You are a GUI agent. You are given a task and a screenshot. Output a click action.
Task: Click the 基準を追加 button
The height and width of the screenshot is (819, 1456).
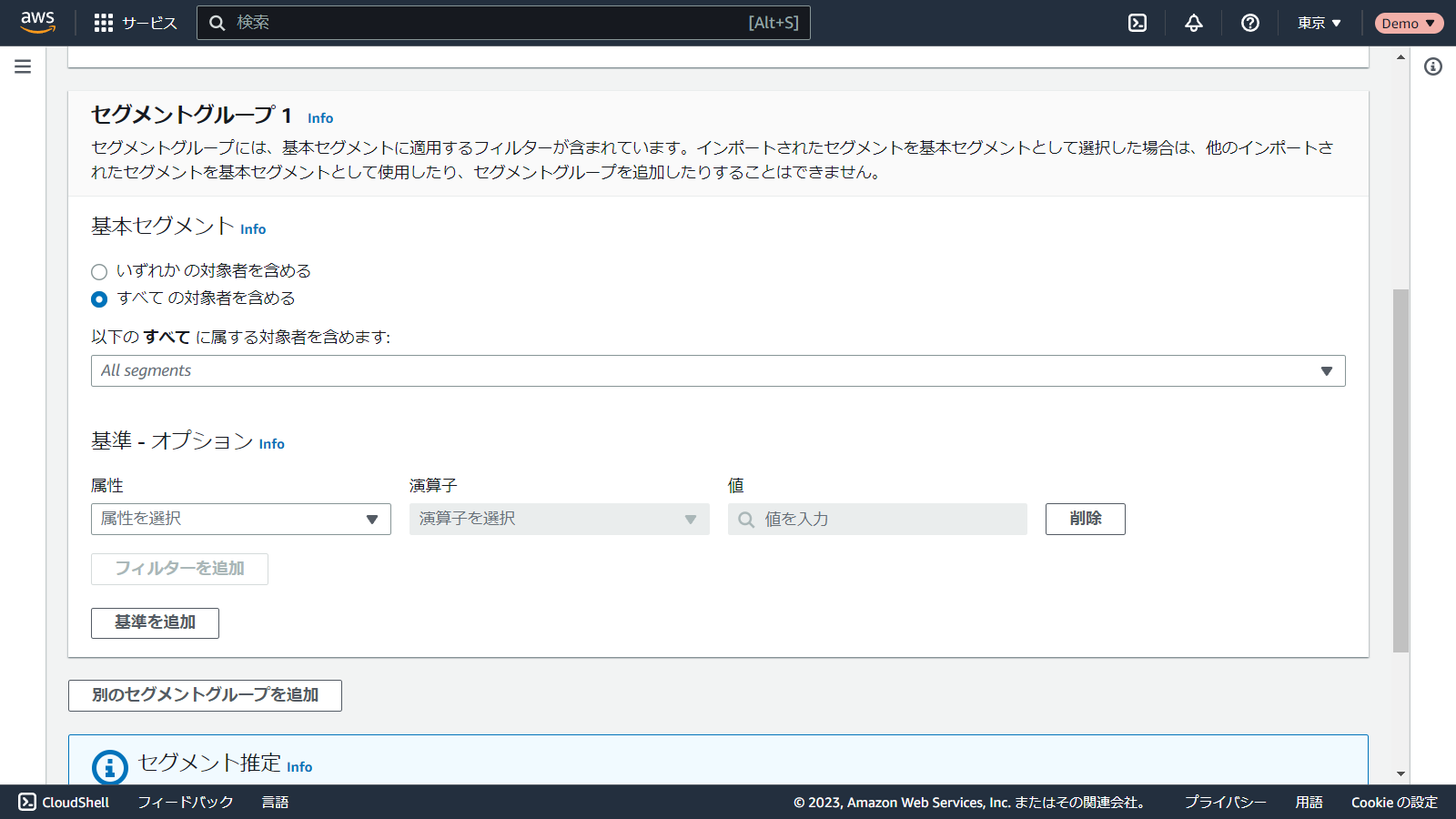155,622
